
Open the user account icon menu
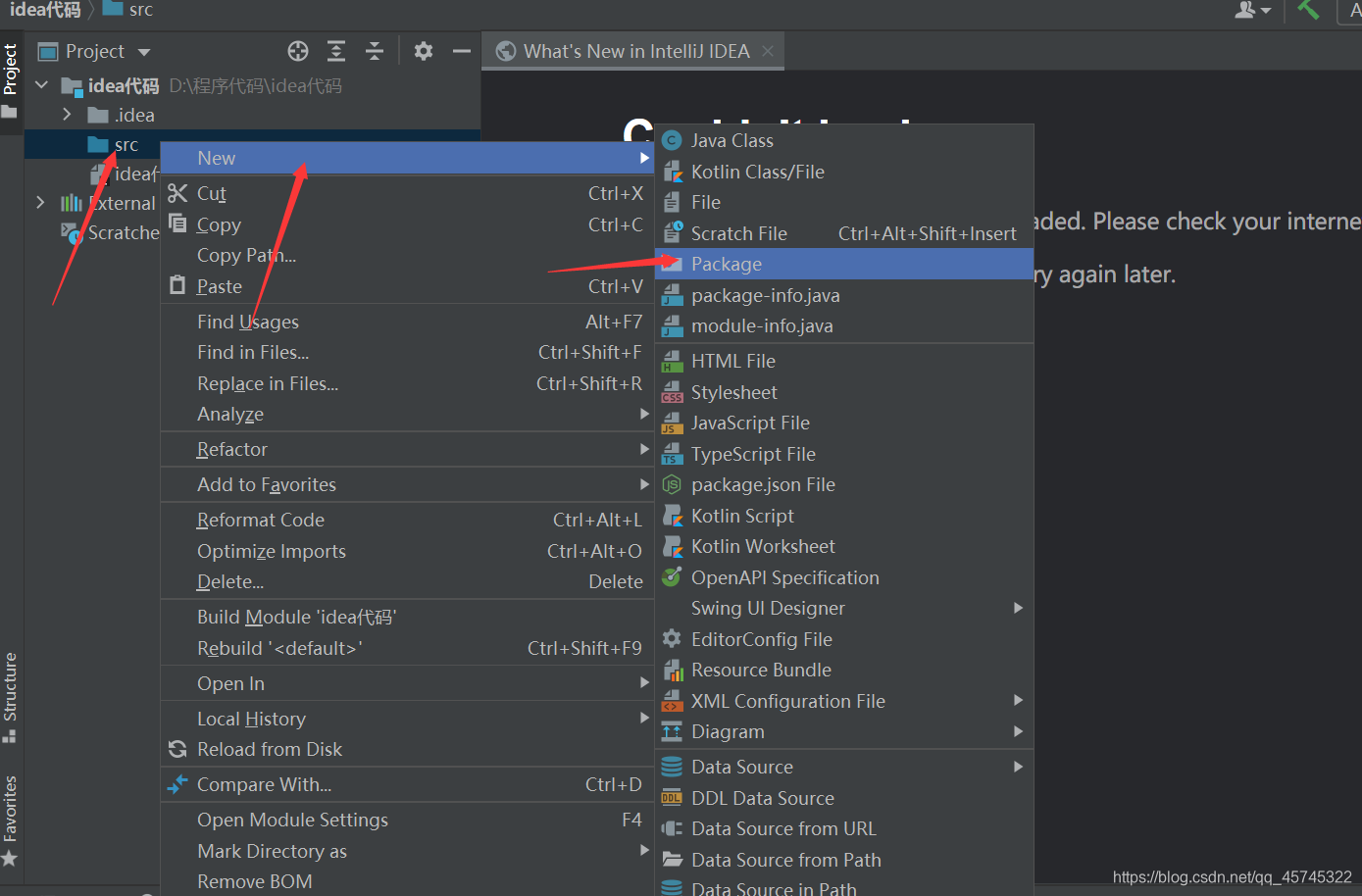coord(1252,10)
